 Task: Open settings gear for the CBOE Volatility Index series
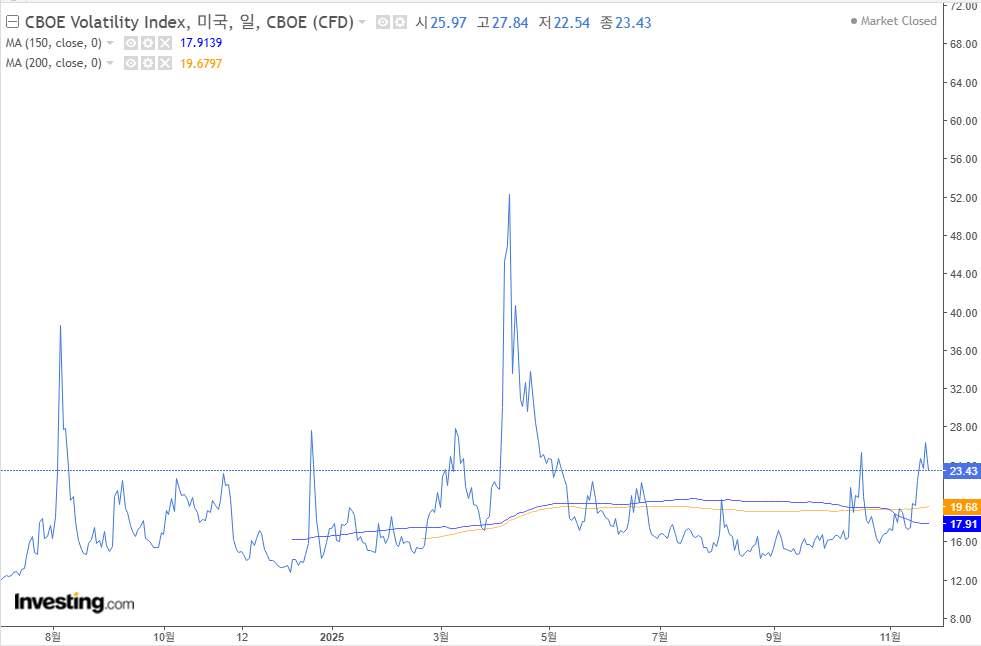tap(400, 23)
